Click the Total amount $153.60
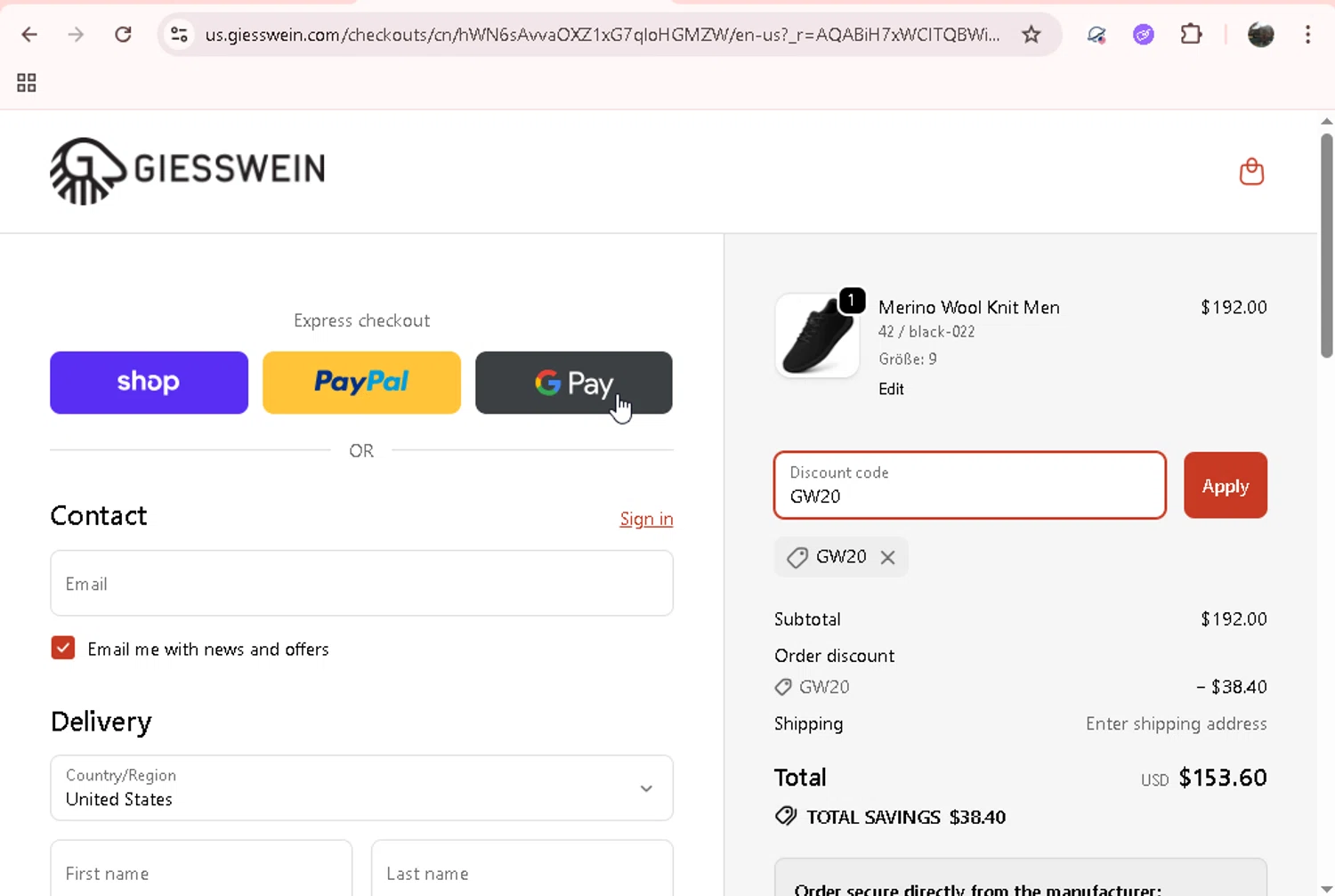 click(x=1222, y=778)
